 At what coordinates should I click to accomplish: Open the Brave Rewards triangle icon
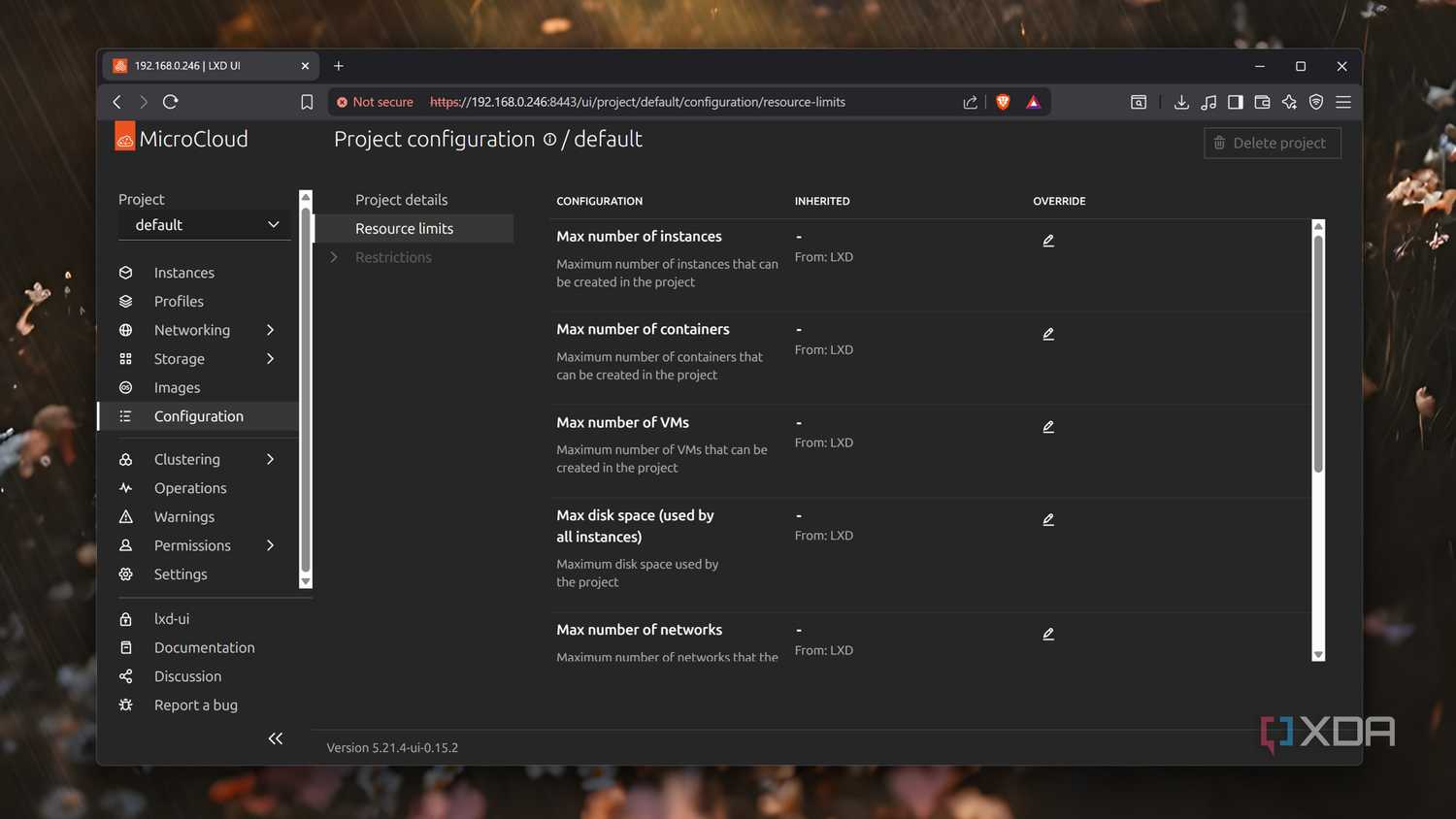(1033, 102)
